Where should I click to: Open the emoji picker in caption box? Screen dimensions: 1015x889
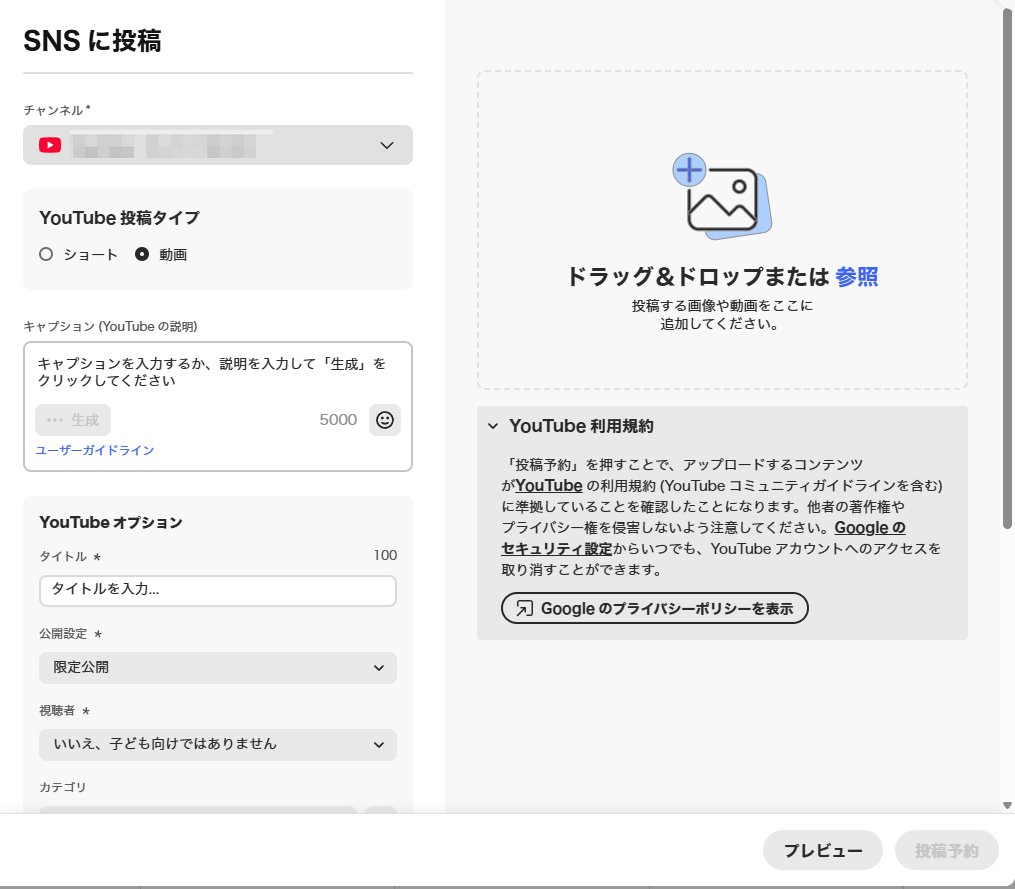(x=385, y=420)
